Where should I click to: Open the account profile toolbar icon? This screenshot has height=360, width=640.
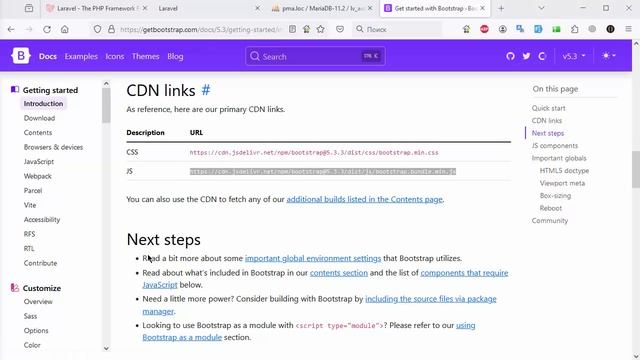point(502,29)
